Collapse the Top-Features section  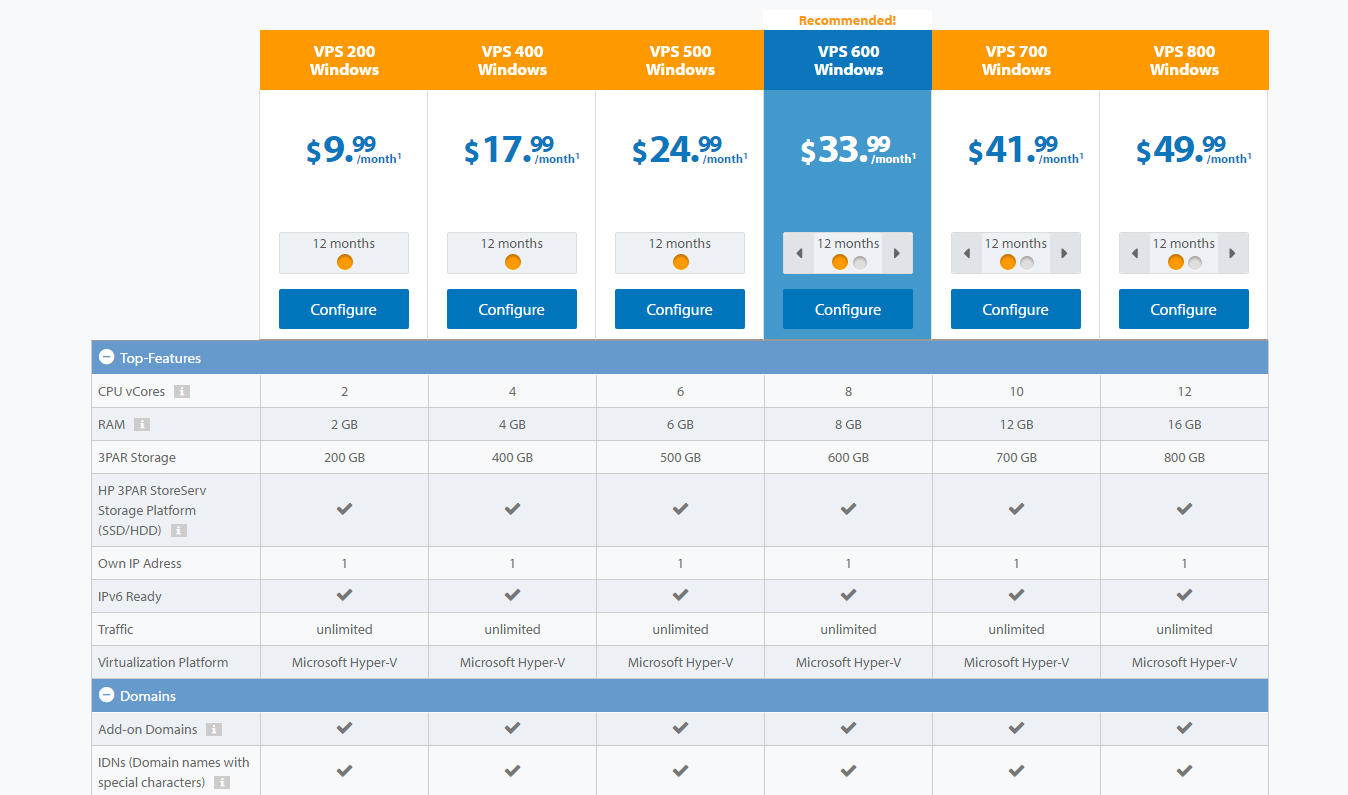click(107, 357)
